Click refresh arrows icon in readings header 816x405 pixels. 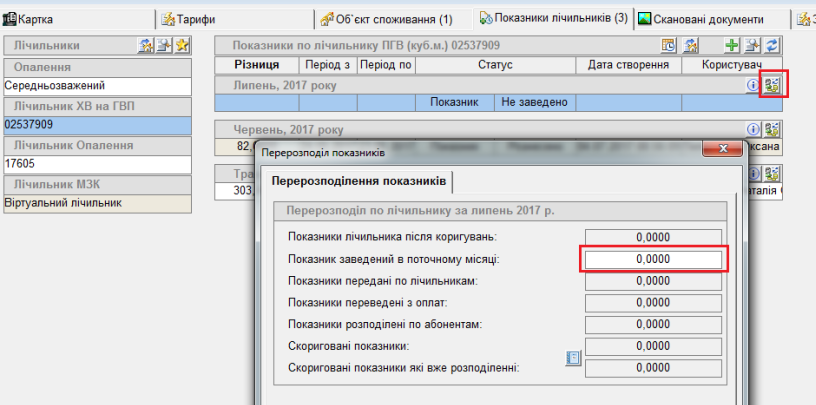772,46
